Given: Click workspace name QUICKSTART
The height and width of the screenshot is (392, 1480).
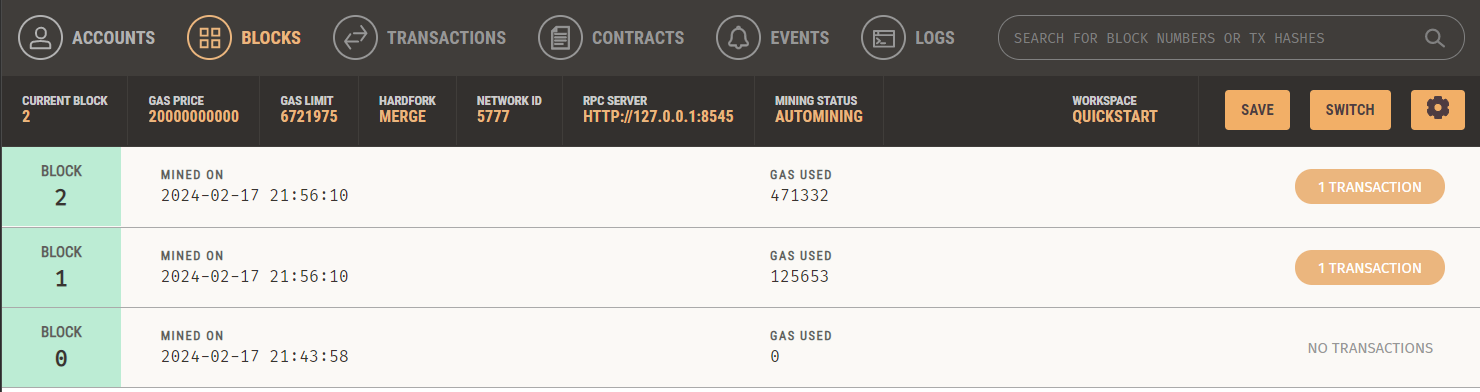Looking at the screenshot, I should [1115, 117].
